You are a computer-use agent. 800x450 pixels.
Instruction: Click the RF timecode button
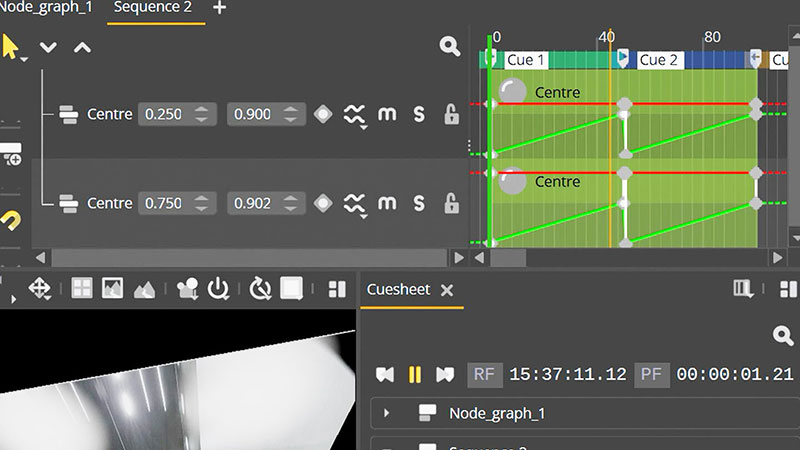coord(484,375)
